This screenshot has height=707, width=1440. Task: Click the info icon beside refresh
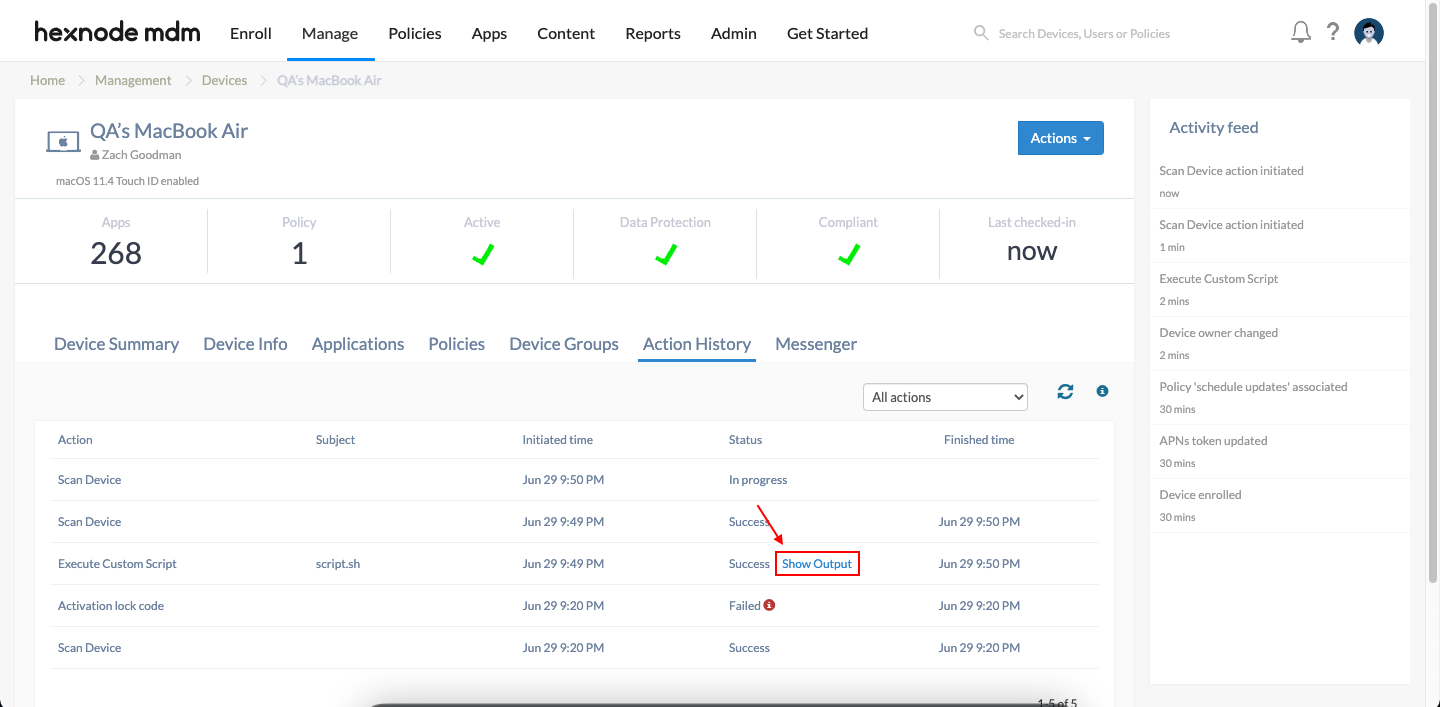point(1102,391)
